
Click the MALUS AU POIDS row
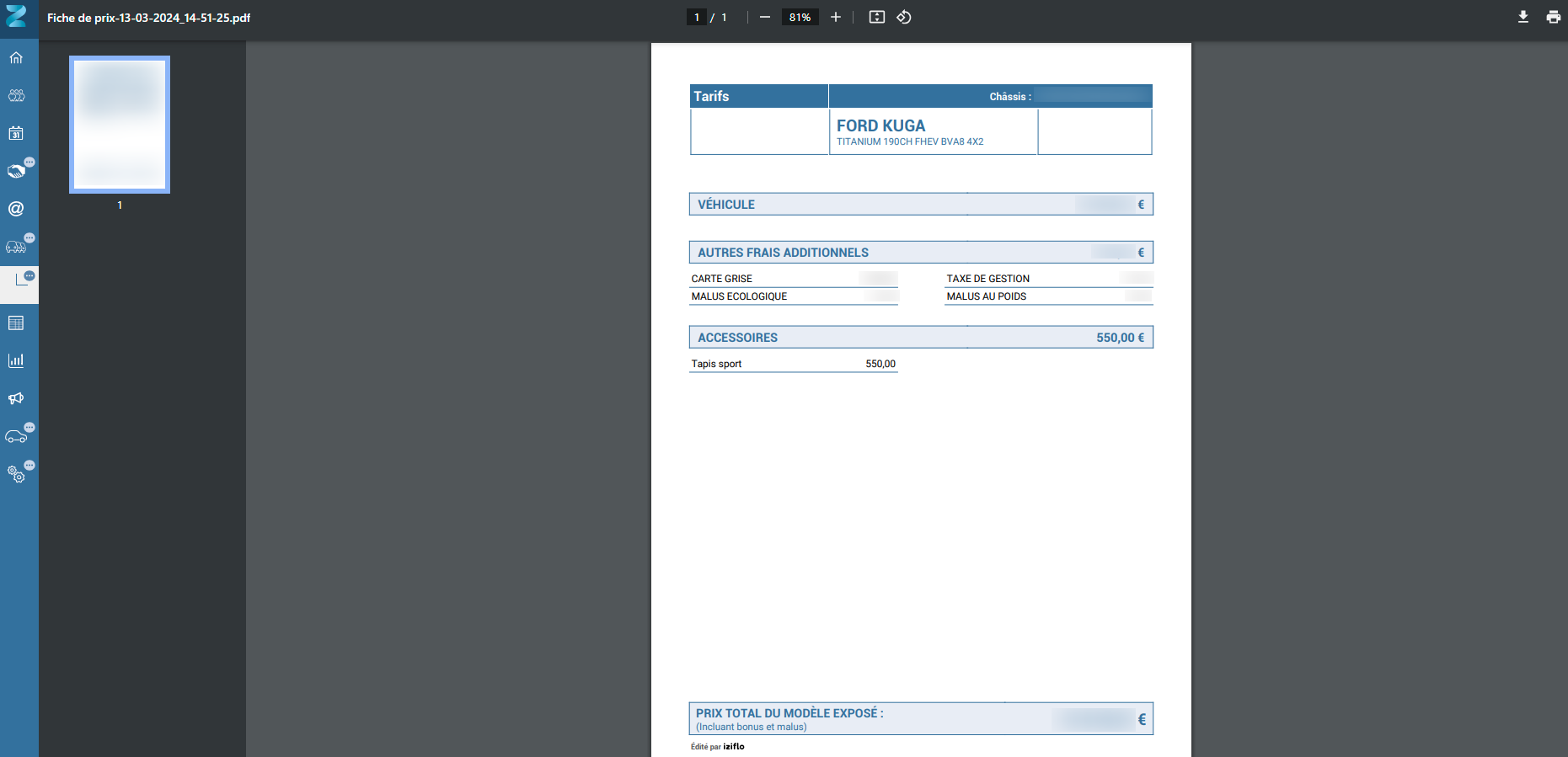pos(1049,296)
